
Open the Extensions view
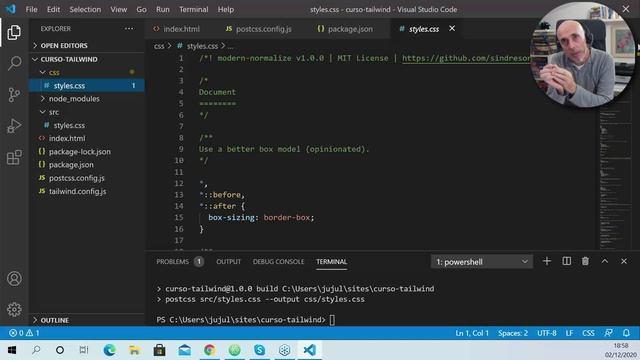[14, 157]
